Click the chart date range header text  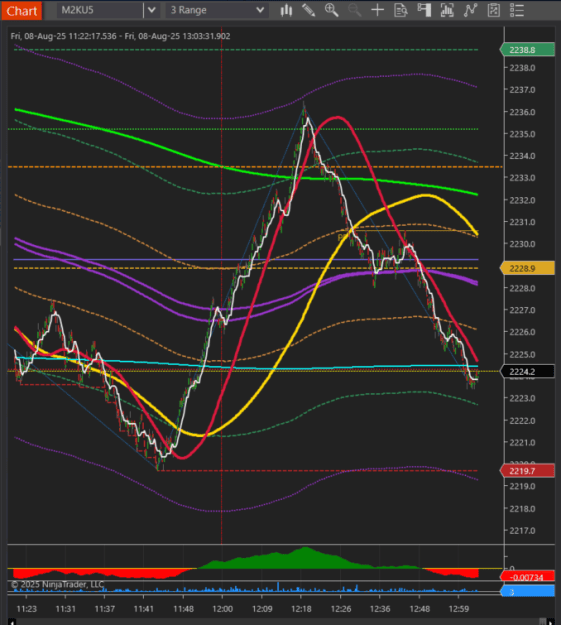click(120, 36)
